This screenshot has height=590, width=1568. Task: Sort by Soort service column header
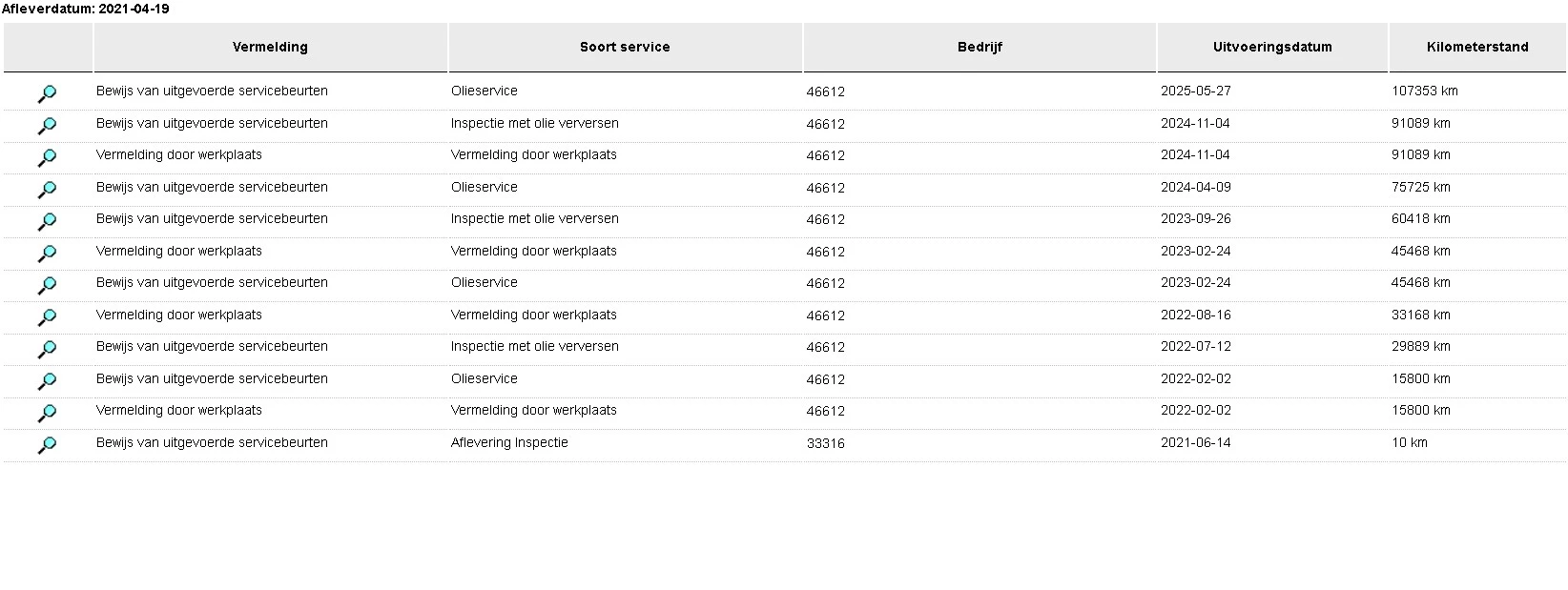tap(625, 47)
